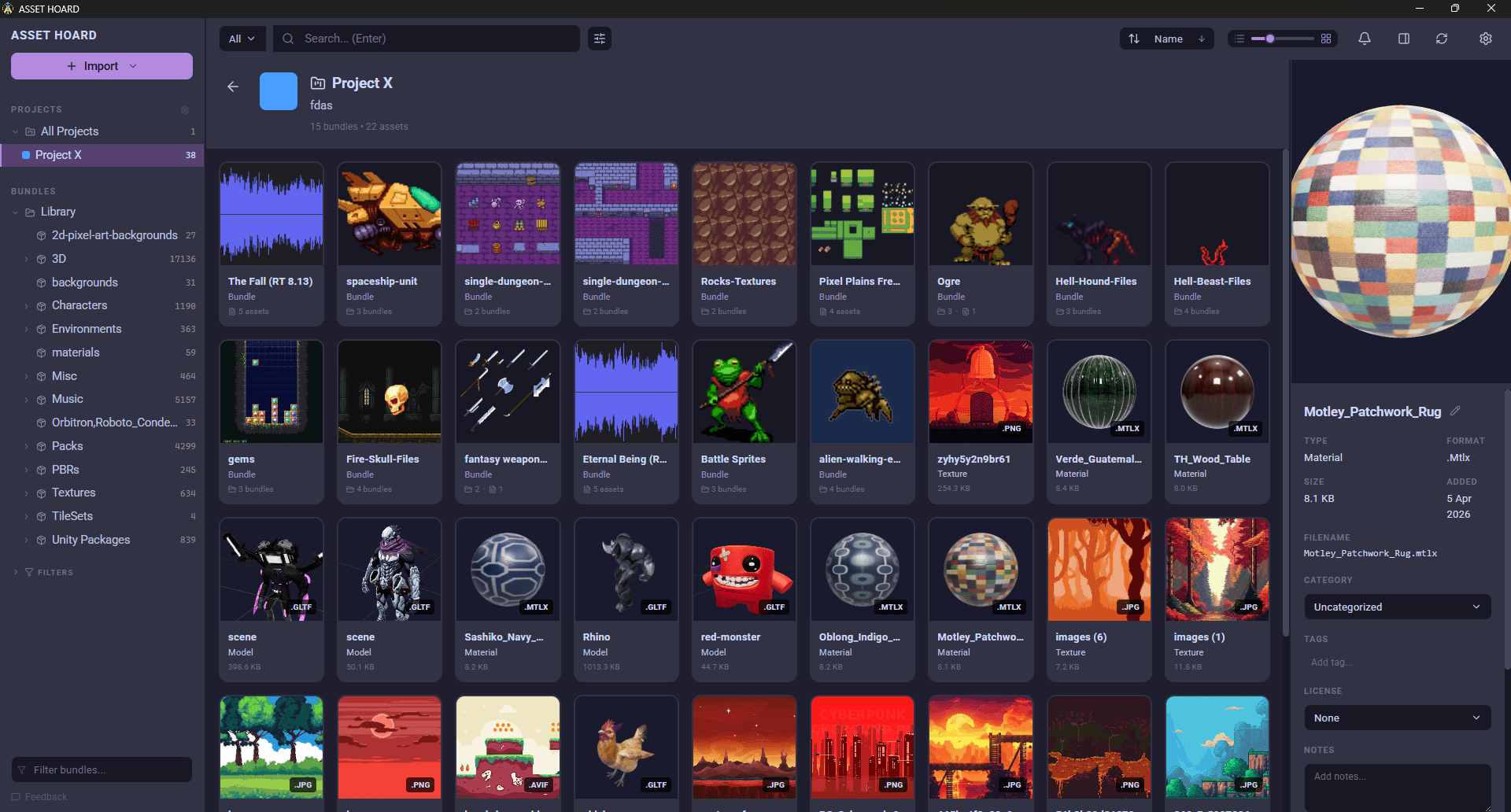Refresh the asset library
The height and width of the screenshot is (812, 1511).
pyautogui.click(x=1442, y=38)
